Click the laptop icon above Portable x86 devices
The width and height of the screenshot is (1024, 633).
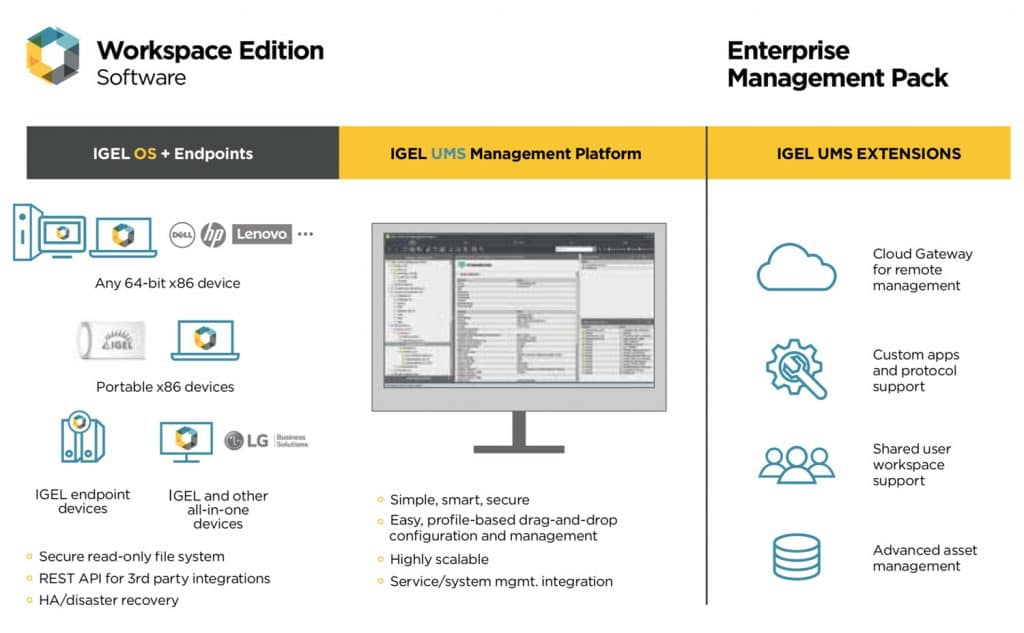[205, 340]
